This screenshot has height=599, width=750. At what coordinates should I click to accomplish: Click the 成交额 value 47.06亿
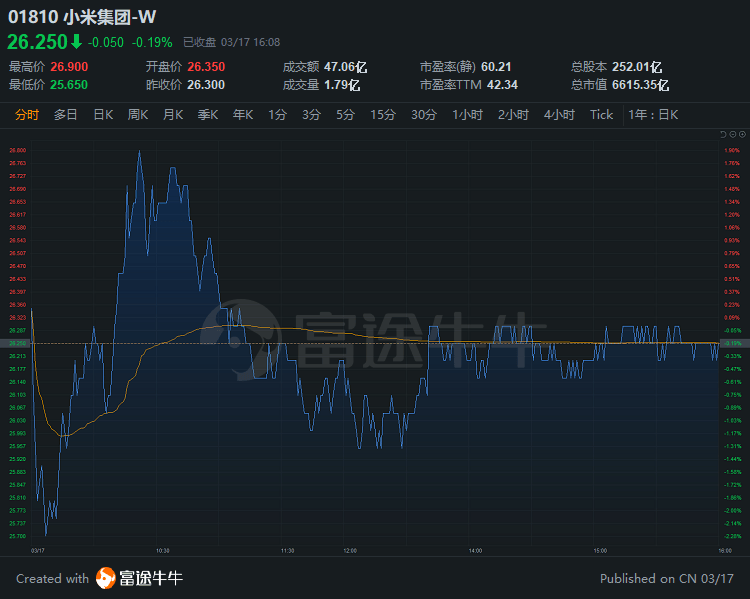(346, 67)
